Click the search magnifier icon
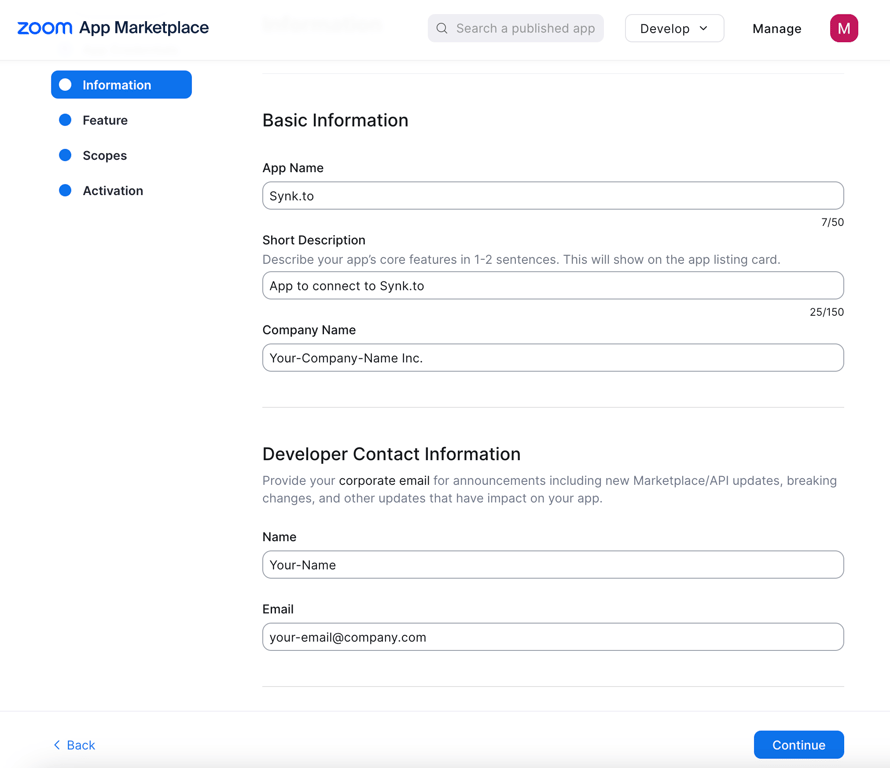Screen dimensions: 890x768 click(442, 29)
